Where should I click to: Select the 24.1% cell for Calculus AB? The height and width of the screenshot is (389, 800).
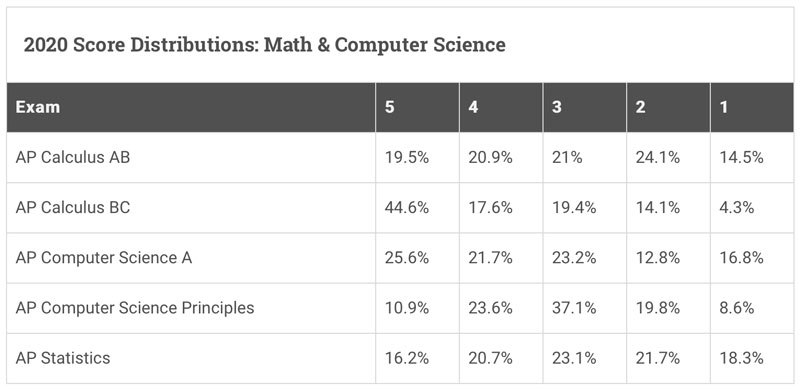668,157
